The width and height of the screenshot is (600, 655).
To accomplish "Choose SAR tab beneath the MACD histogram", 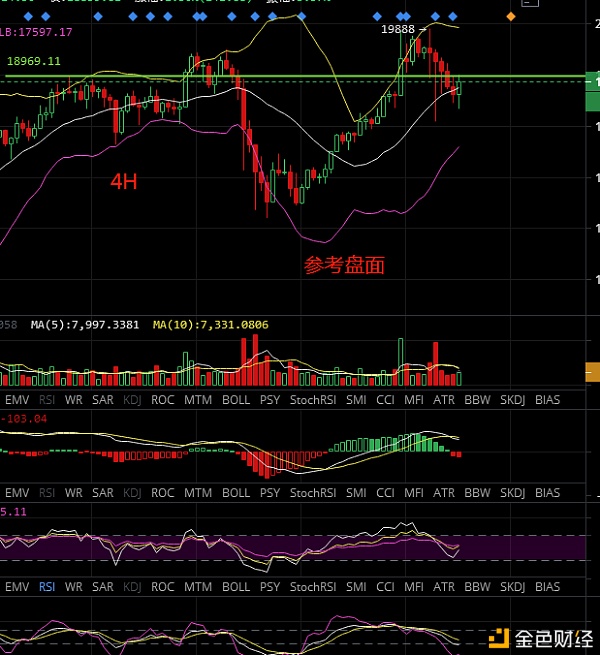I will point(103,493).
